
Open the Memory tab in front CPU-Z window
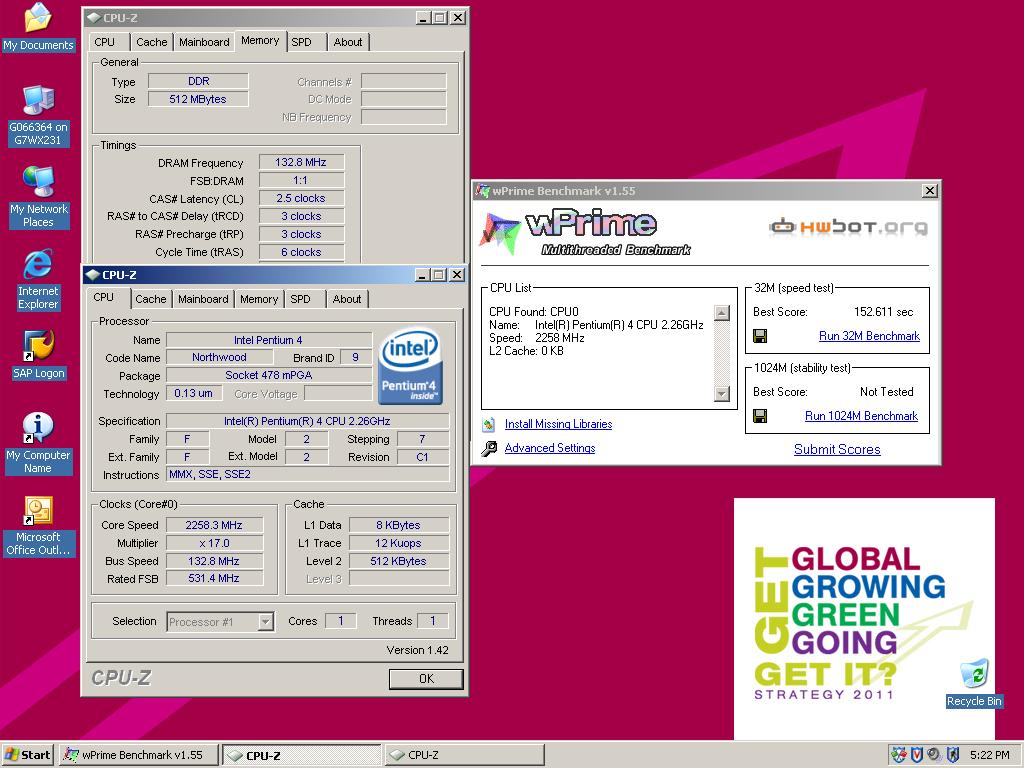point(259,299)
